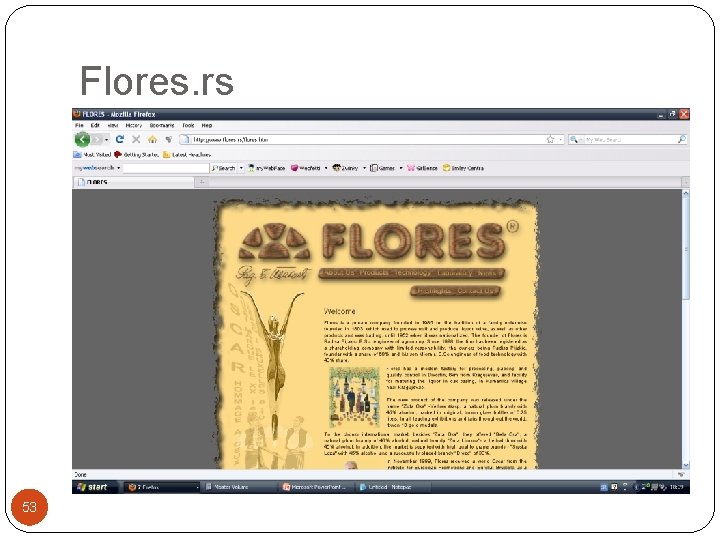Open the History menu
720x540 pixels.
click(134, 125)
